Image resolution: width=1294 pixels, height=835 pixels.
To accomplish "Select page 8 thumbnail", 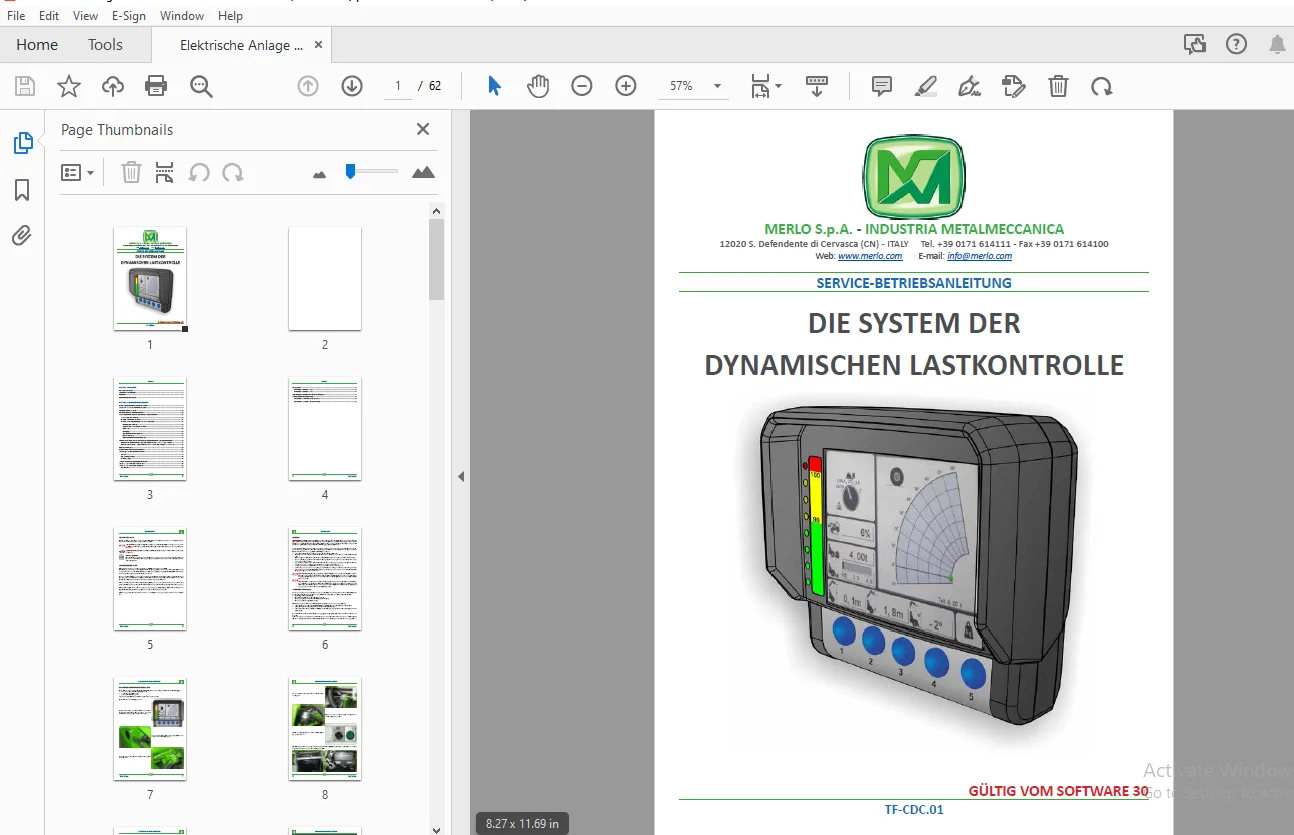I will pos(325,729).
